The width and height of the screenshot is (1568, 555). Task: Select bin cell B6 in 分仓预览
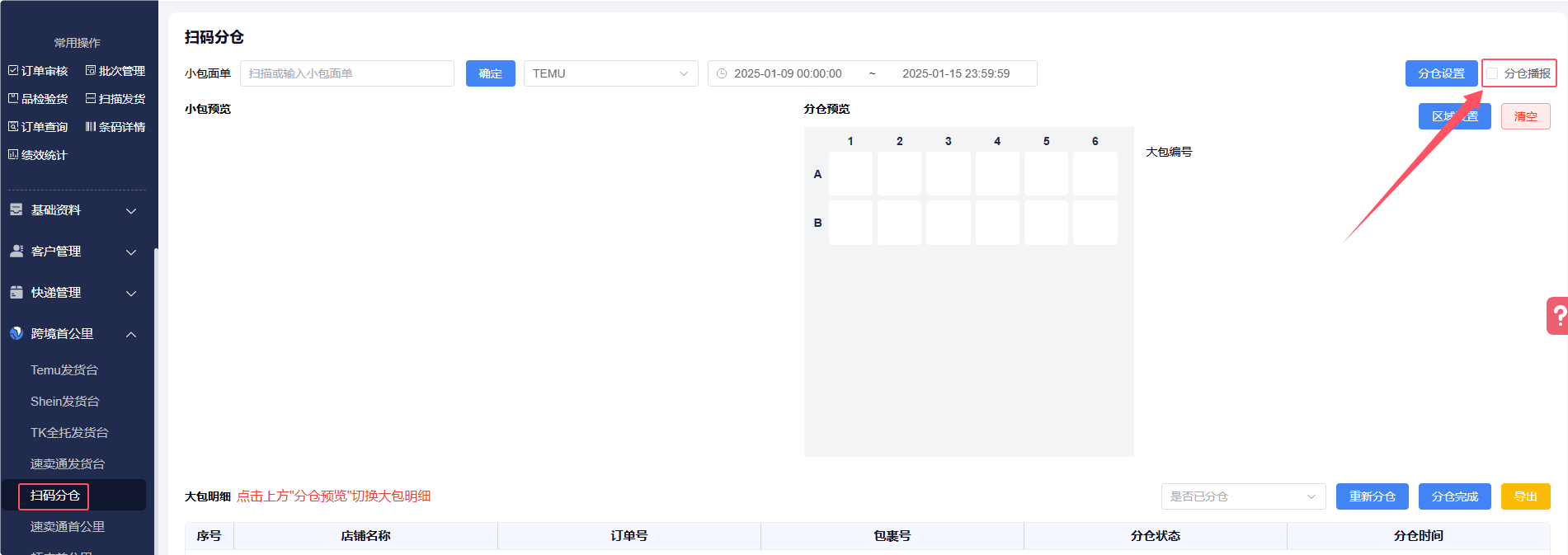coord(1095,223)
